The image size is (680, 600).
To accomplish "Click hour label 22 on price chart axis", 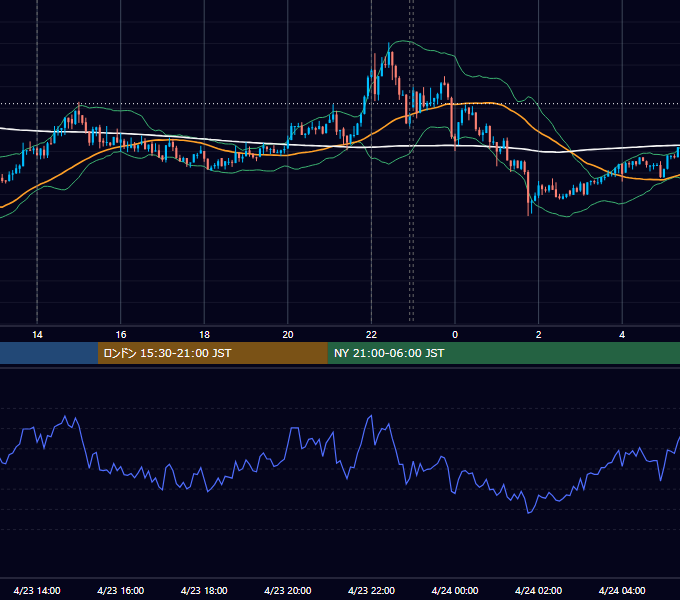I will coord(371,335).
